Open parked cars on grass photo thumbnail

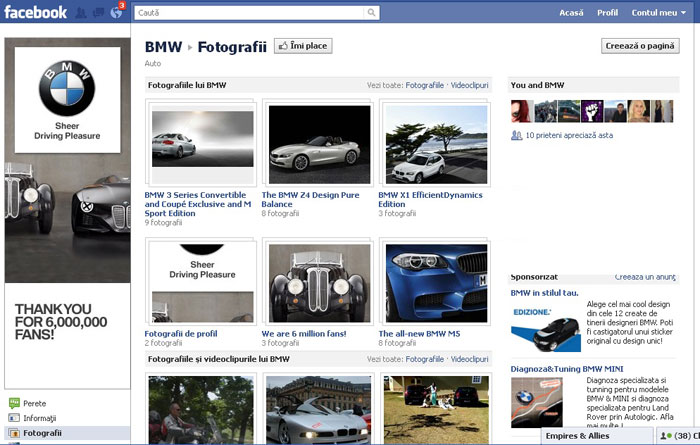click(x=436, y=410)
